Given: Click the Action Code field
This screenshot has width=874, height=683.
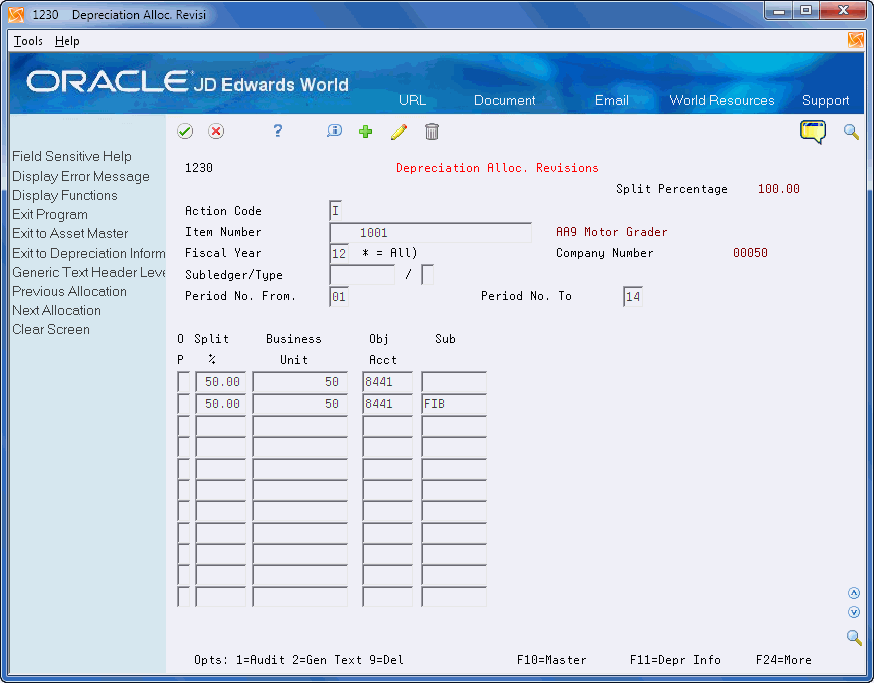Looking at the screenshot, I should click(x=336, y=211).
